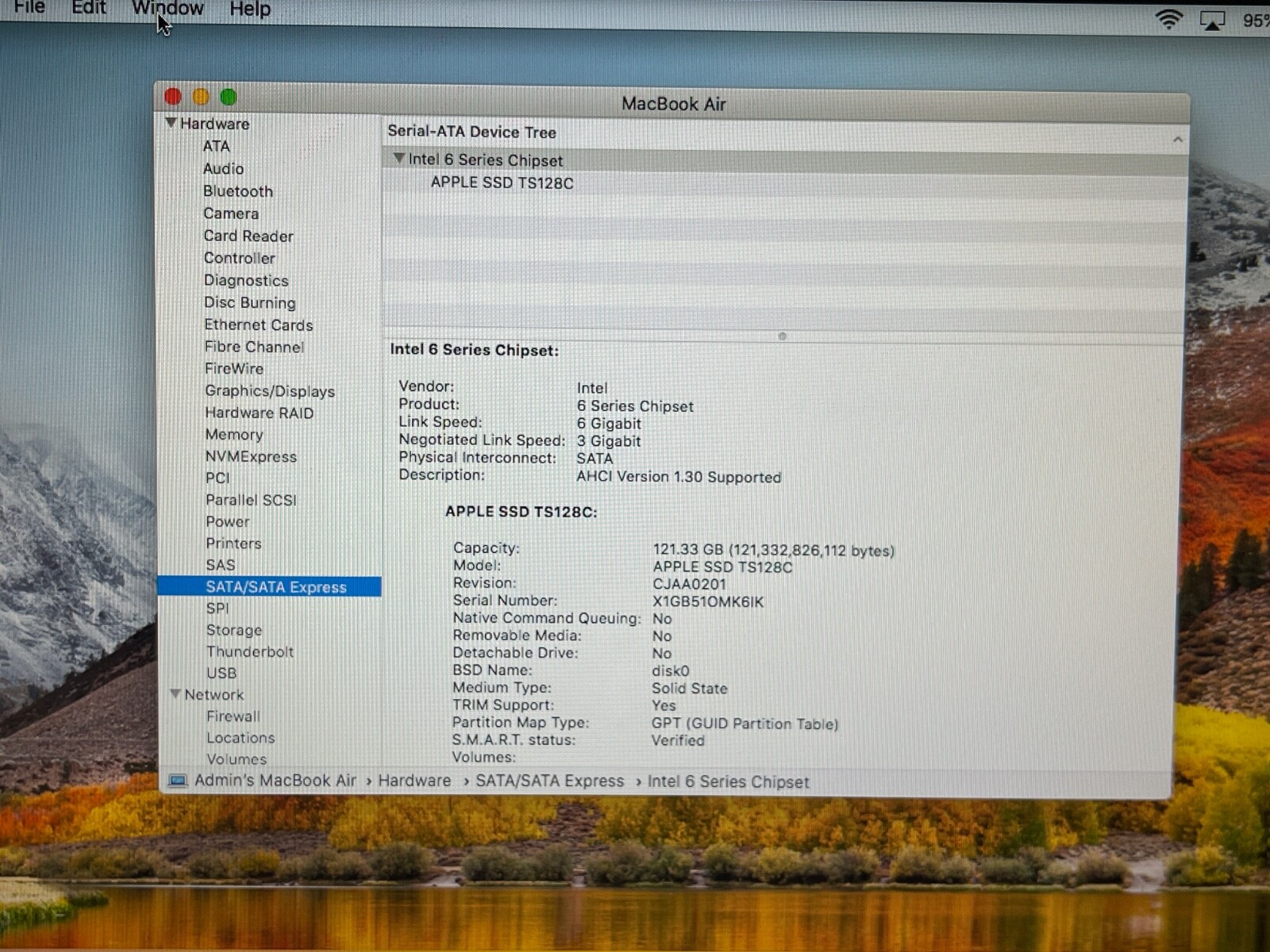Image resolution: width=1270 pixels, height=952 pixels.
Task: Select Controller in the sidebar
Action: click(x=239, y=258)
